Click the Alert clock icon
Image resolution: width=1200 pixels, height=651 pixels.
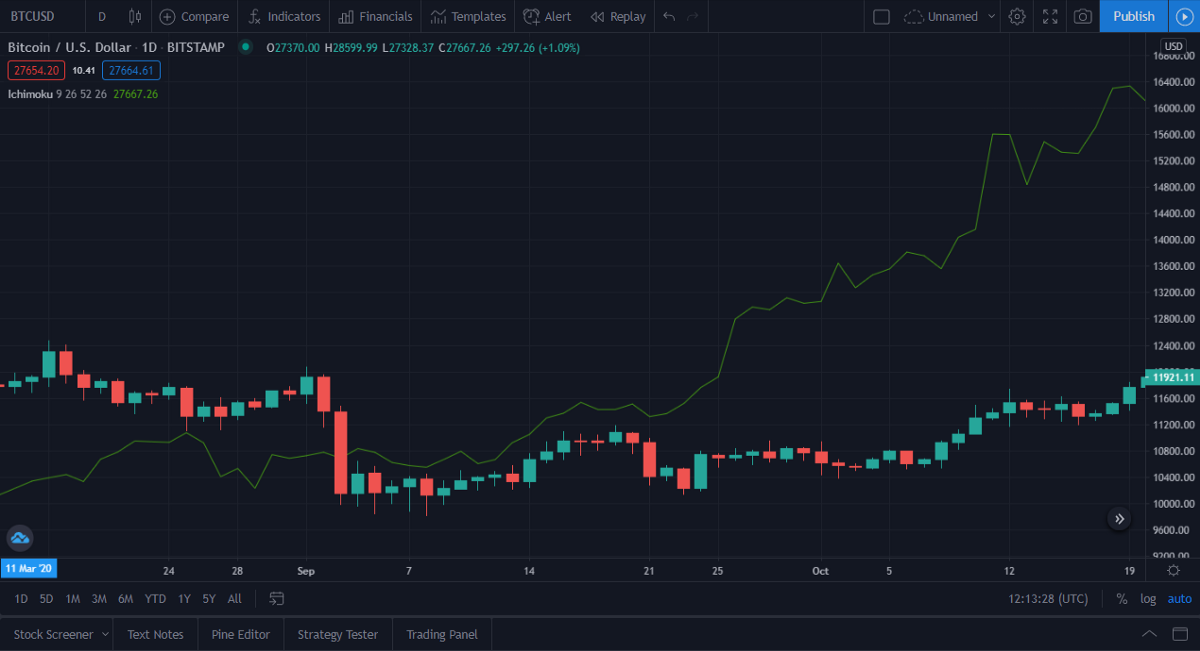pos(531,16)
